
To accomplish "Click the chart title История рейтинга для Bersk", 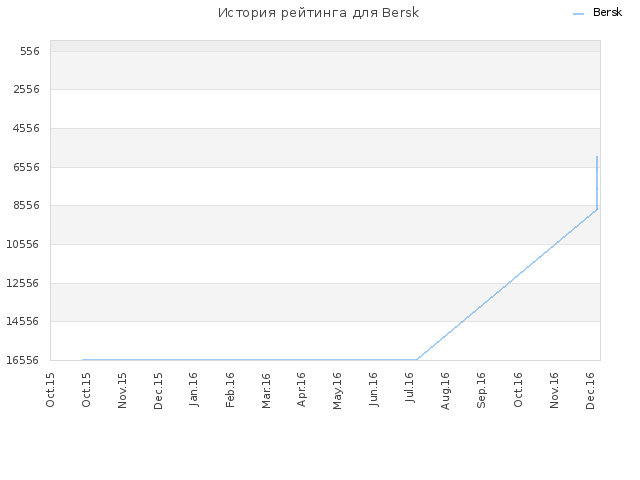I will pos(318,13).
